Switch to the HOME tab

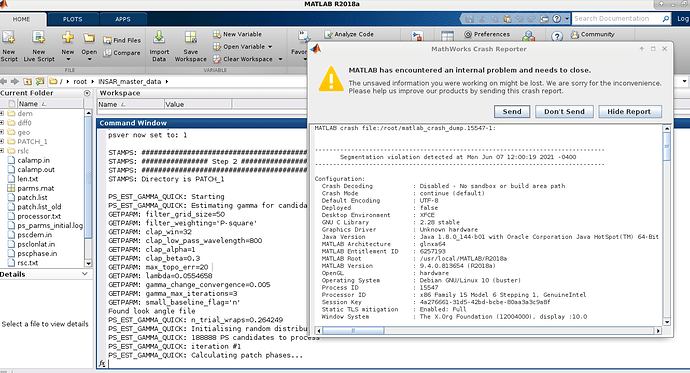pyautogui.click(x=21, y=19)
